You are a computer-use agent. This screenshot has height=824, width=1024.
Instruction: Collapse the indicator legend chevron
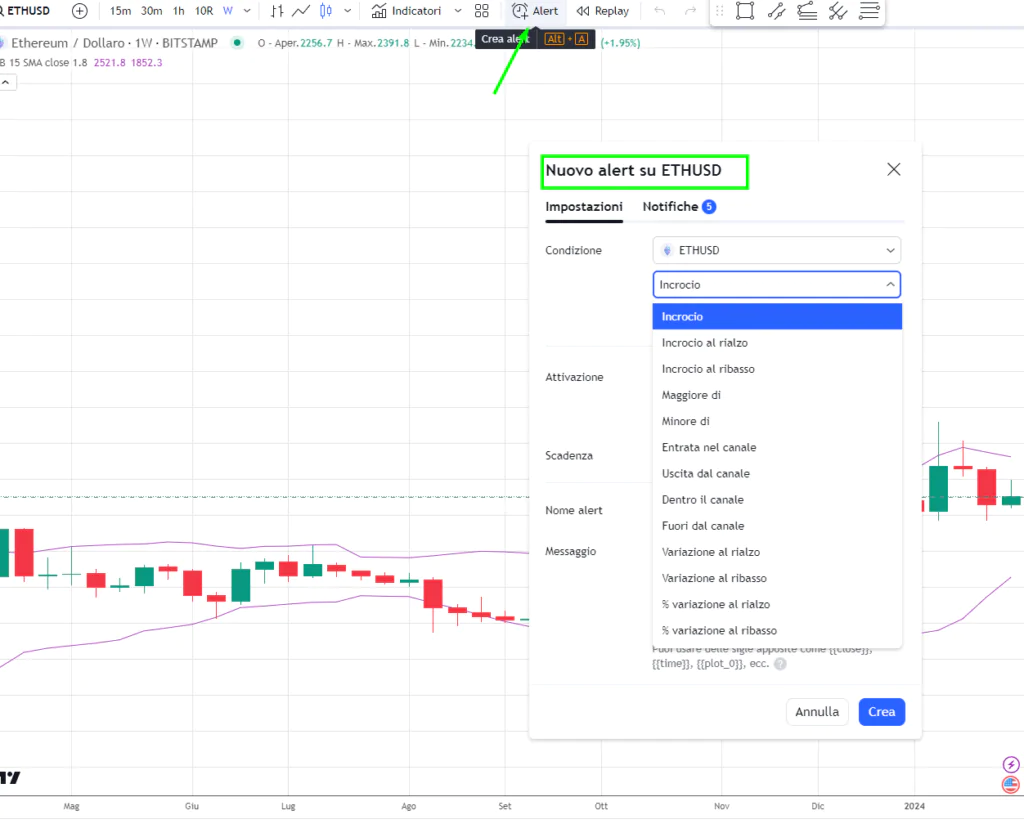6,82
